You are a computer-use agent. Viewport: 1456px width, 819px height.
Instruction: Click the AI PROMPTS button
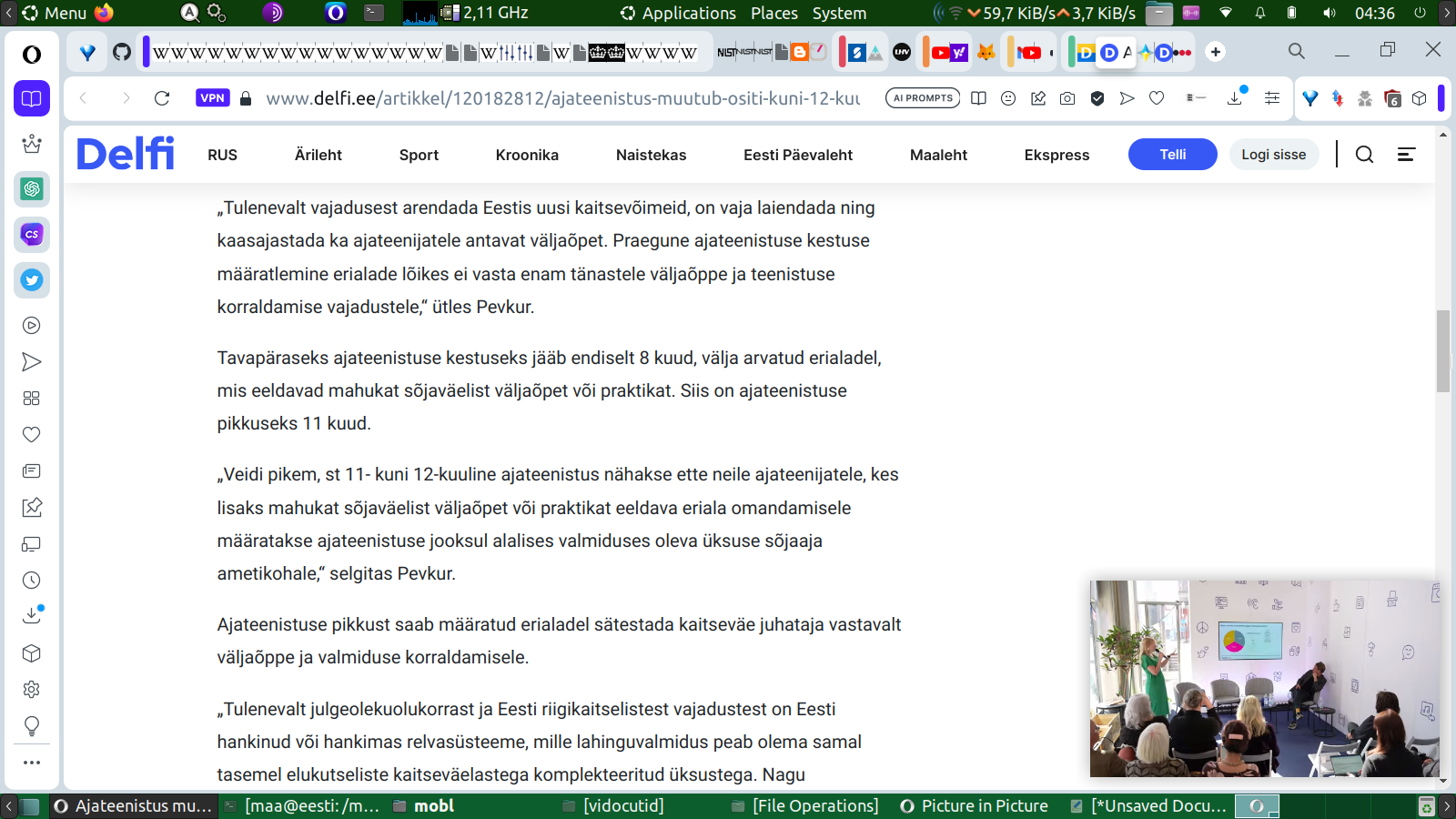click(923, 98)
